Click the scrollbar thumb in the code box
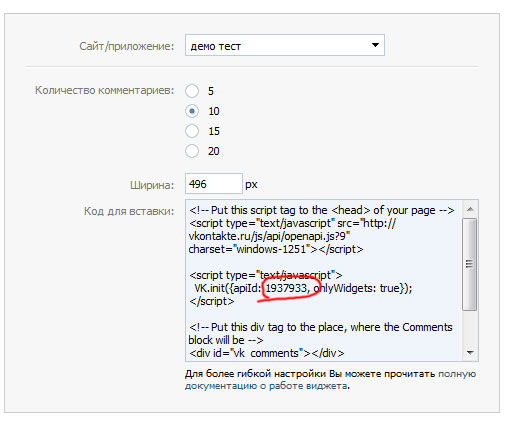 pyautogui.click(x=470, y=265)
